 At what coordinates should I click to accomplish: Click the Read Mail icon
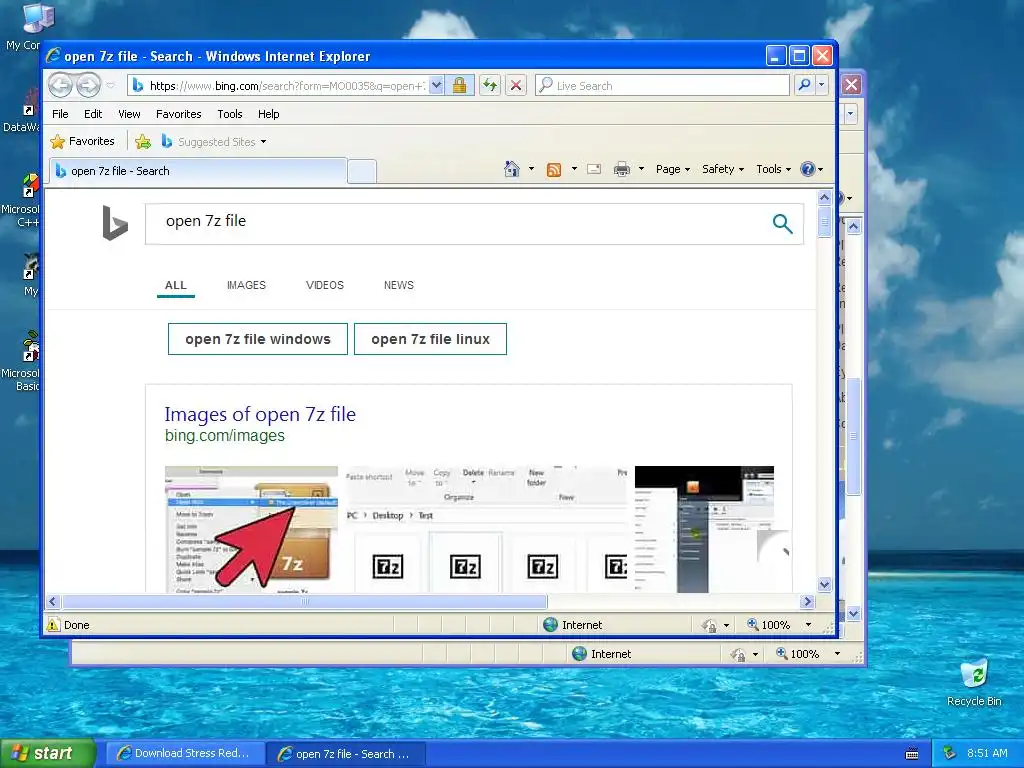[594, 170]
